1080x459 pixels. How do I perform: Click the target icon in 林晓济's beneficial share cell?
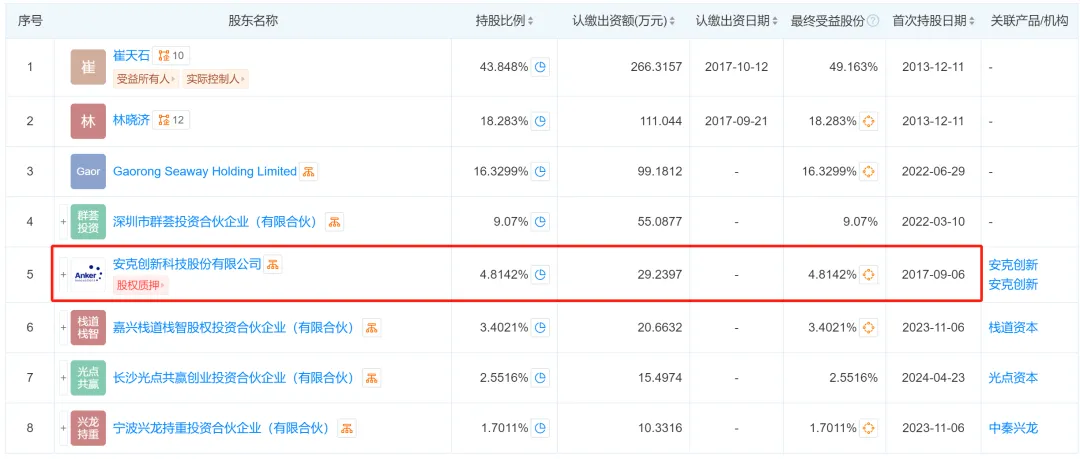[869, 121]
